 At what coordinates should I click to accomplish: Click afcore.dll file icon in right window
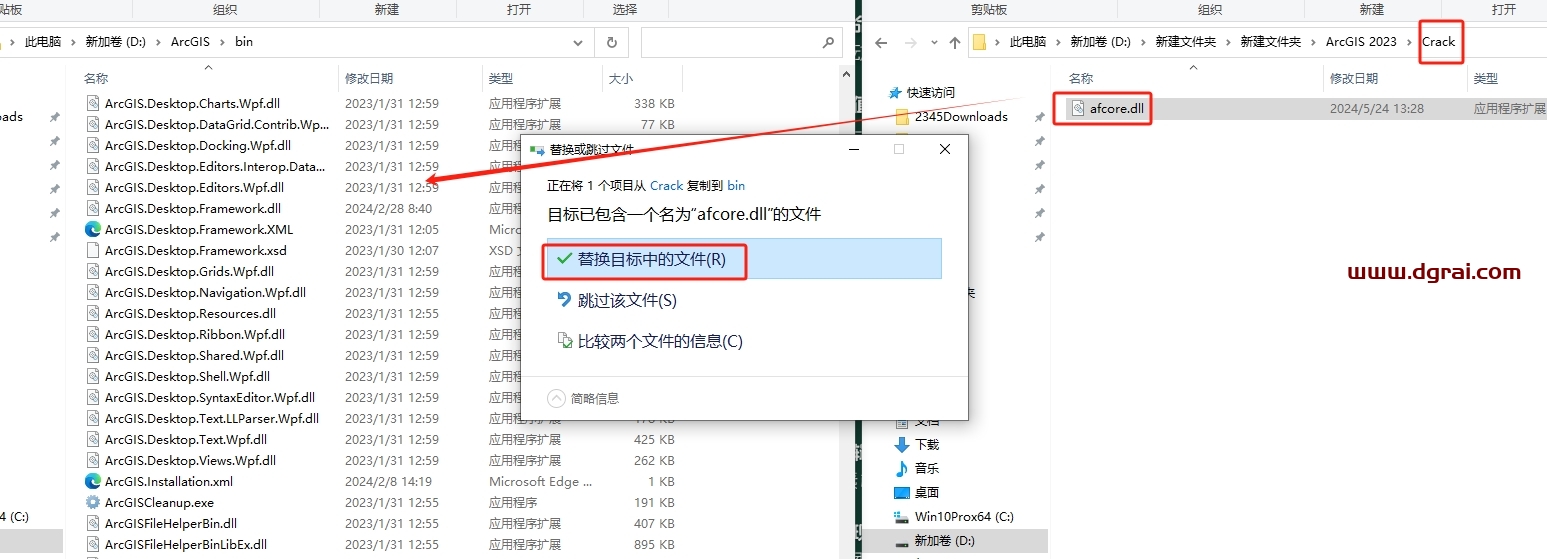click(1077, 108)
